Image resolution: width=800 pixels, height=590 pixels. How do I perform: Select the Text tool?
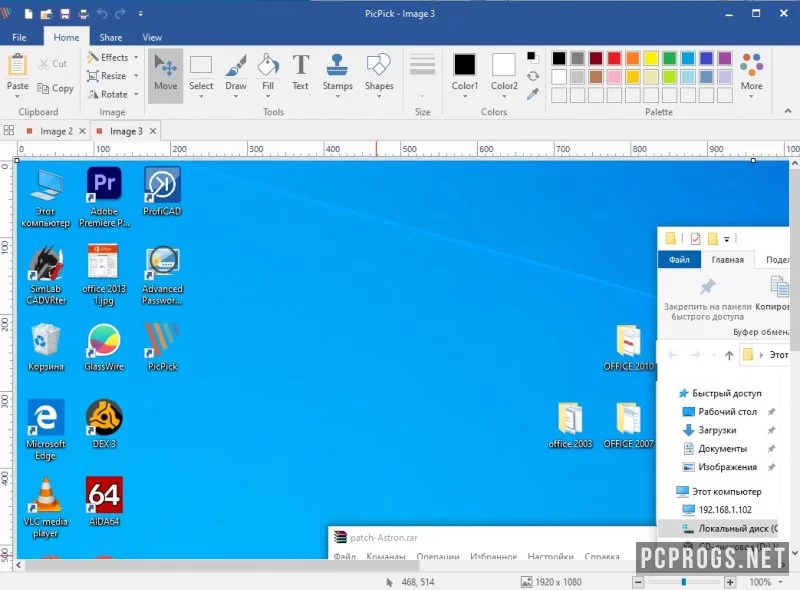tap(301, 73)
